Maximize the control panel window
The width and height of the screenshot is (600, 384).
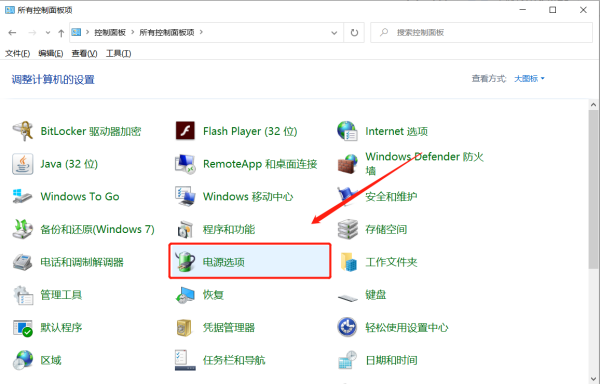(553, 10)
